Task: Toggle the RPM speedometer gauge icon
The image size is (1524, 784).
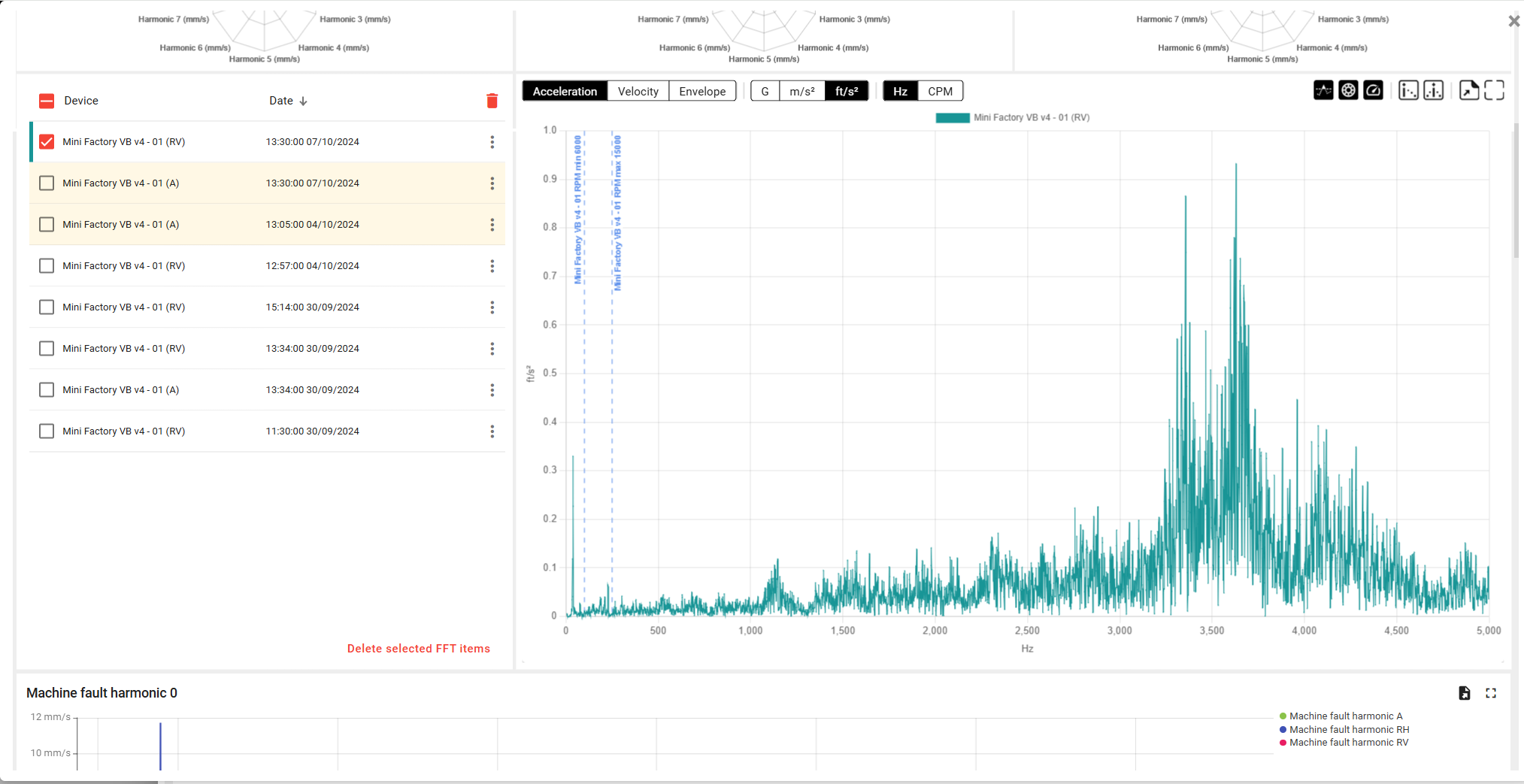Action: tap(1373, 91)
